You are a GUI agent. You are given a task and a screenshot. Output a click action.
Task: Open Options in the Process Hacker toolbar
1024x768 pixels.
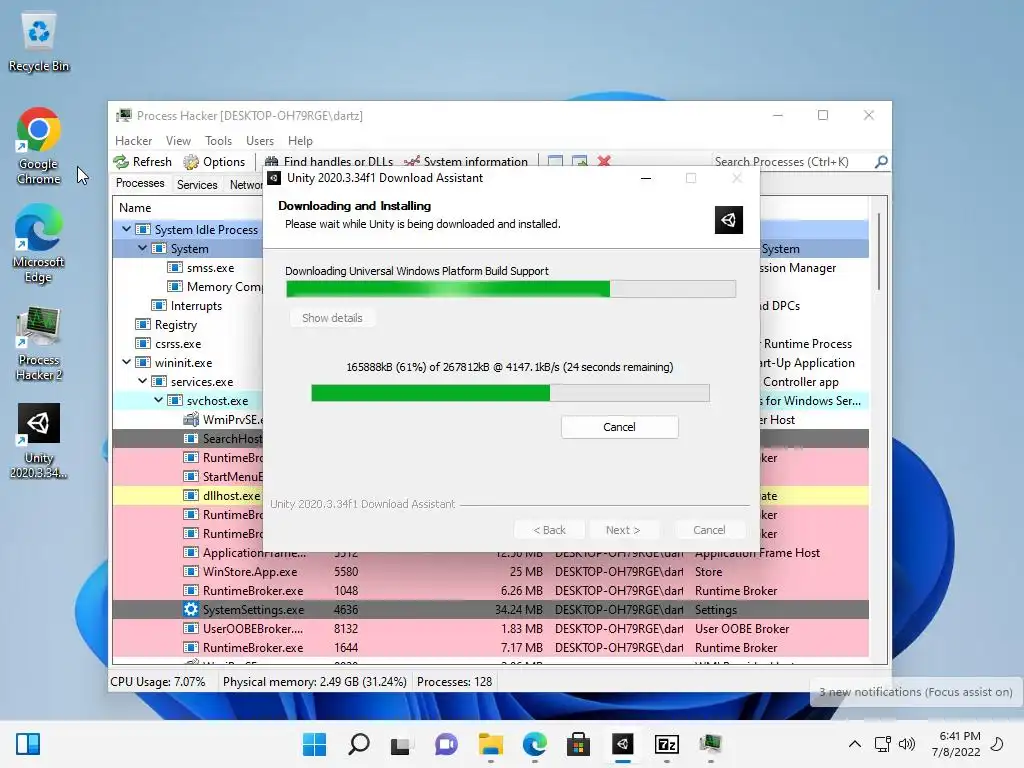click(x=214, y=161)
